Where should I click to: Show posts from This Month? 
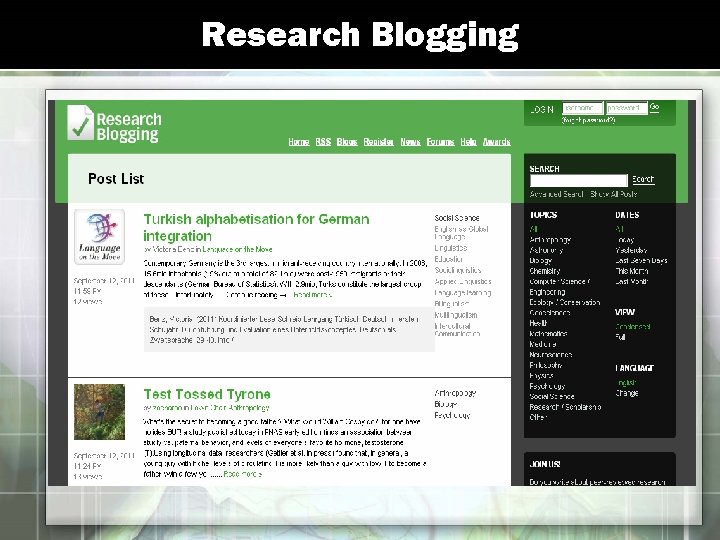[x=632, y=271]
